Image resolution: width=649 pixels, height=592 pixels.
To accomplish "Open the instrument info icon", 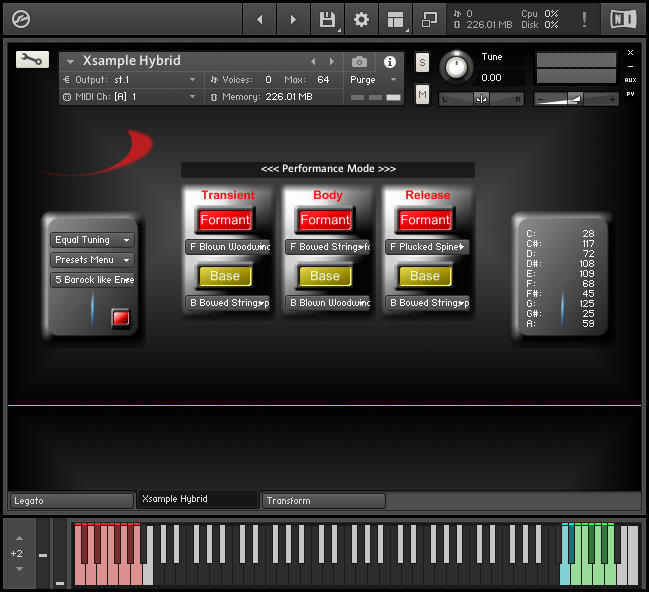I will [x=389, y=62].
